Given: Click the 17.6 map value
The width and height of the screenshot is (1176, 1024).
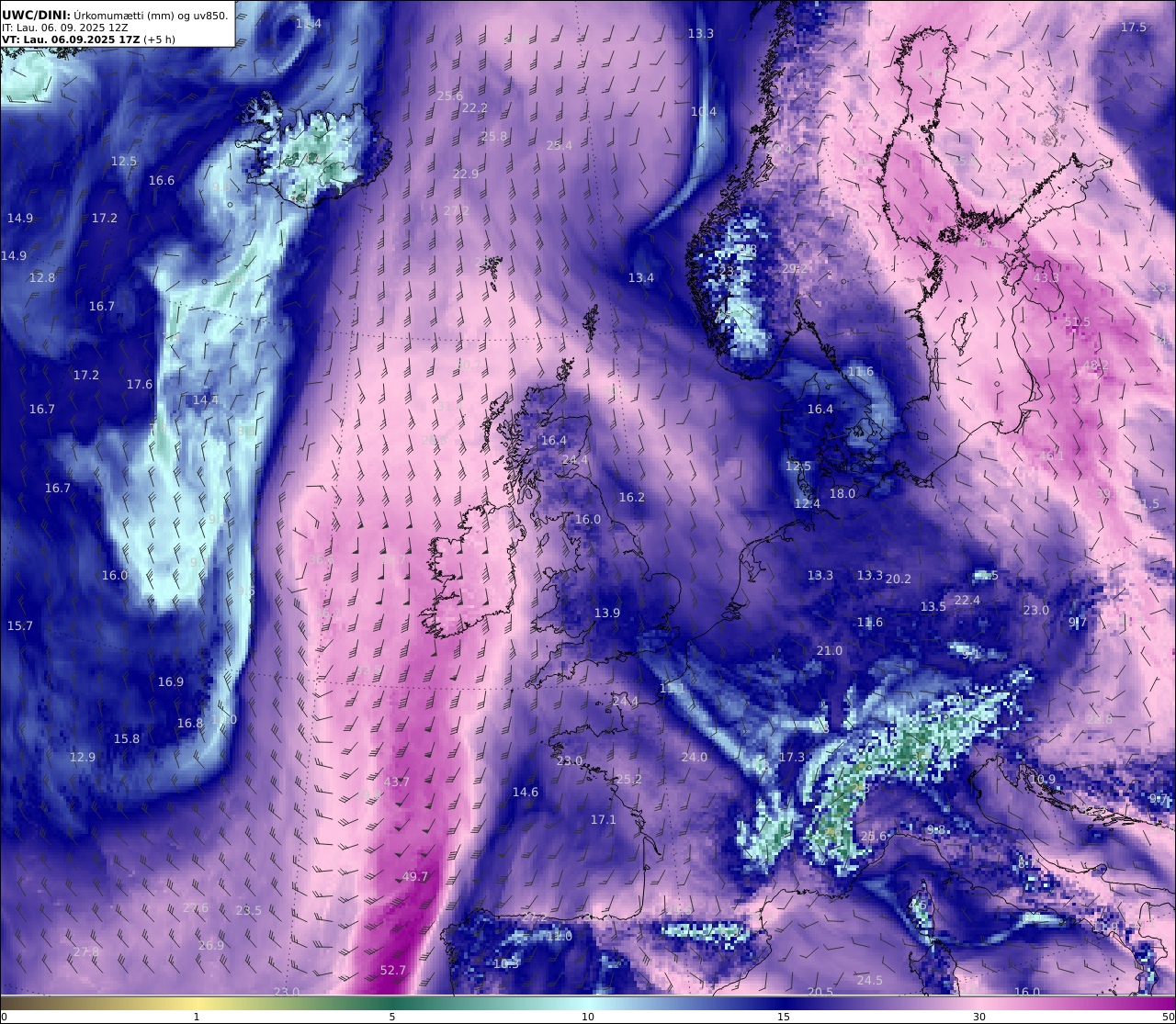Looking at the screenshot, I should [140, 384].
